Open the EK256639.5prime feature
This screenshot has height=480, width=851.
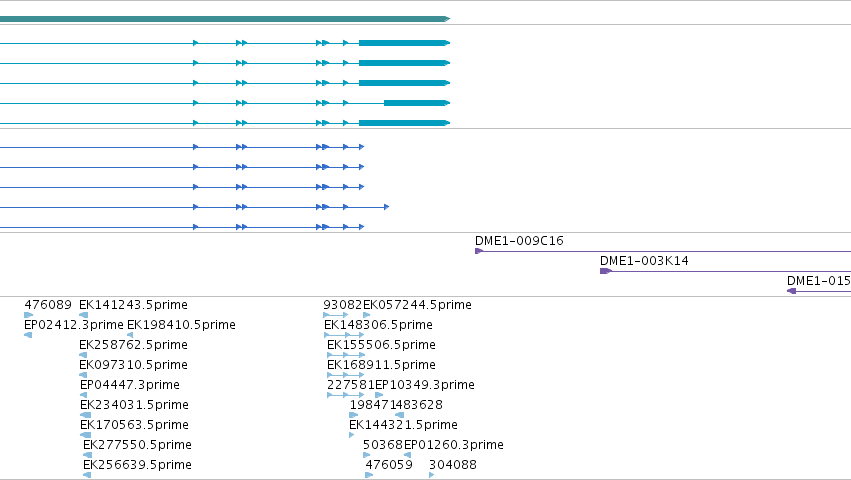[137, 465]
